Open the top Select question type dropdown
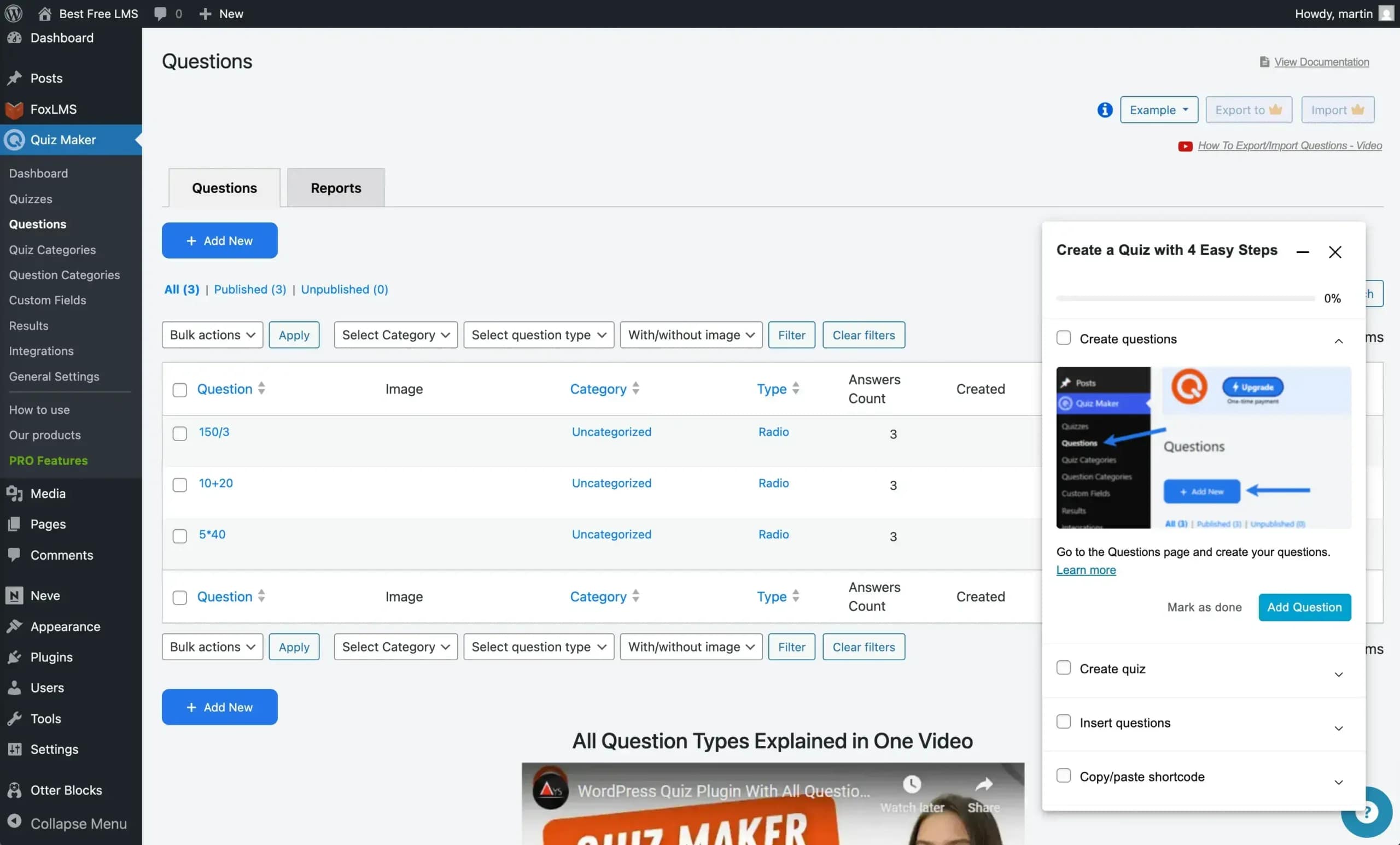This screenshot has height=845, width=1400. tap(539, 335)
